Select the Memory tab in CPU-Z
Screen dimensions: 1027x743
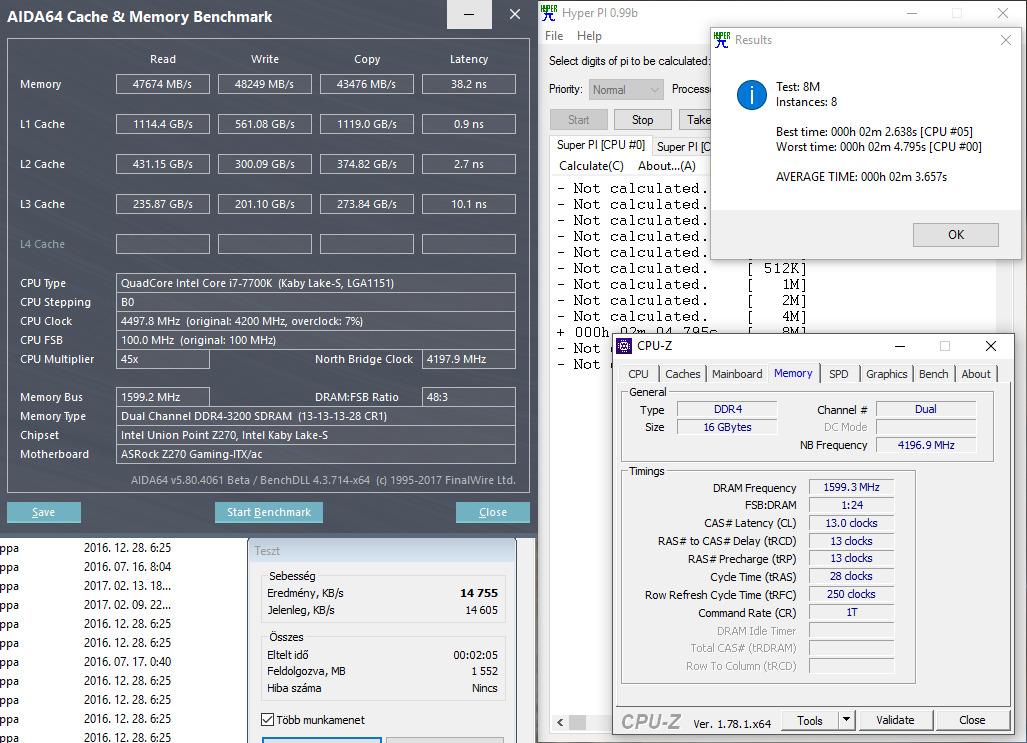[x=793, y=373]
